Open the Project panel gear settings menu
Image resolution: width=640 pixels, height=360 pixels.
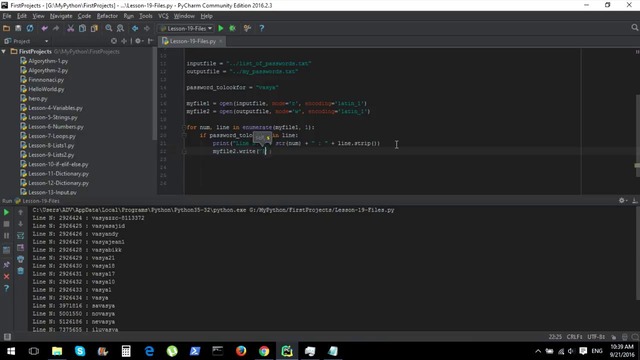139,41
